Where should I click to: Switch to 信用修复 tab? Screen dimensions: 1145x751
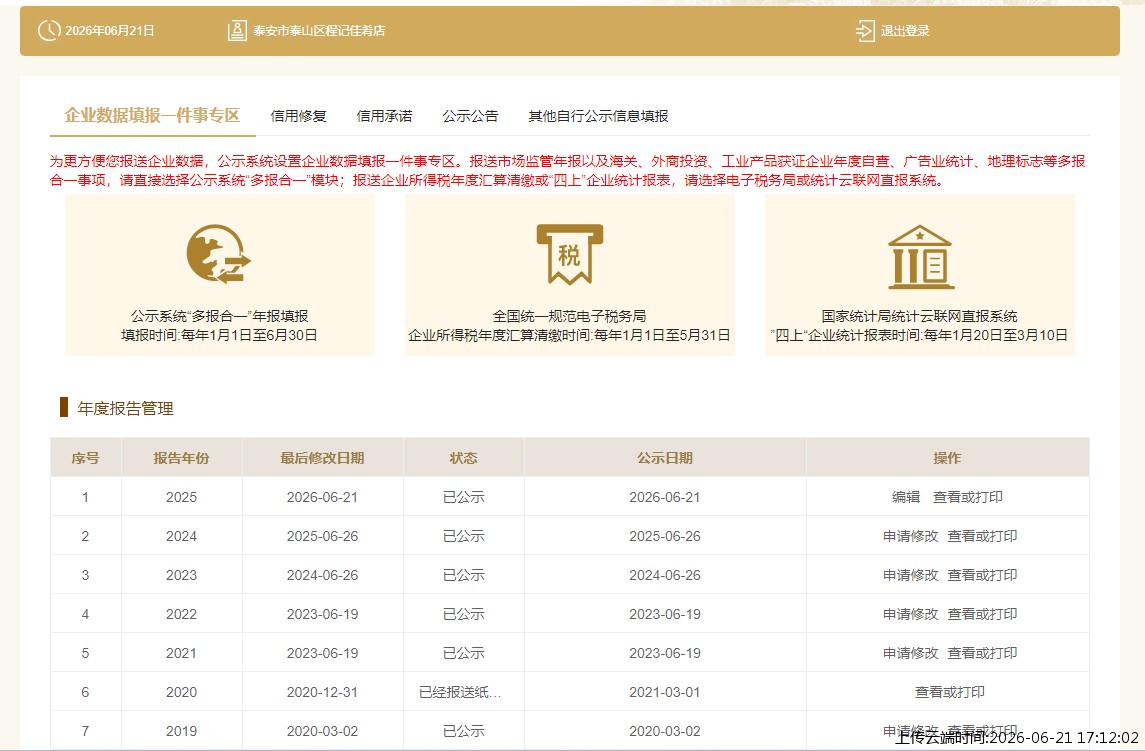298,116
